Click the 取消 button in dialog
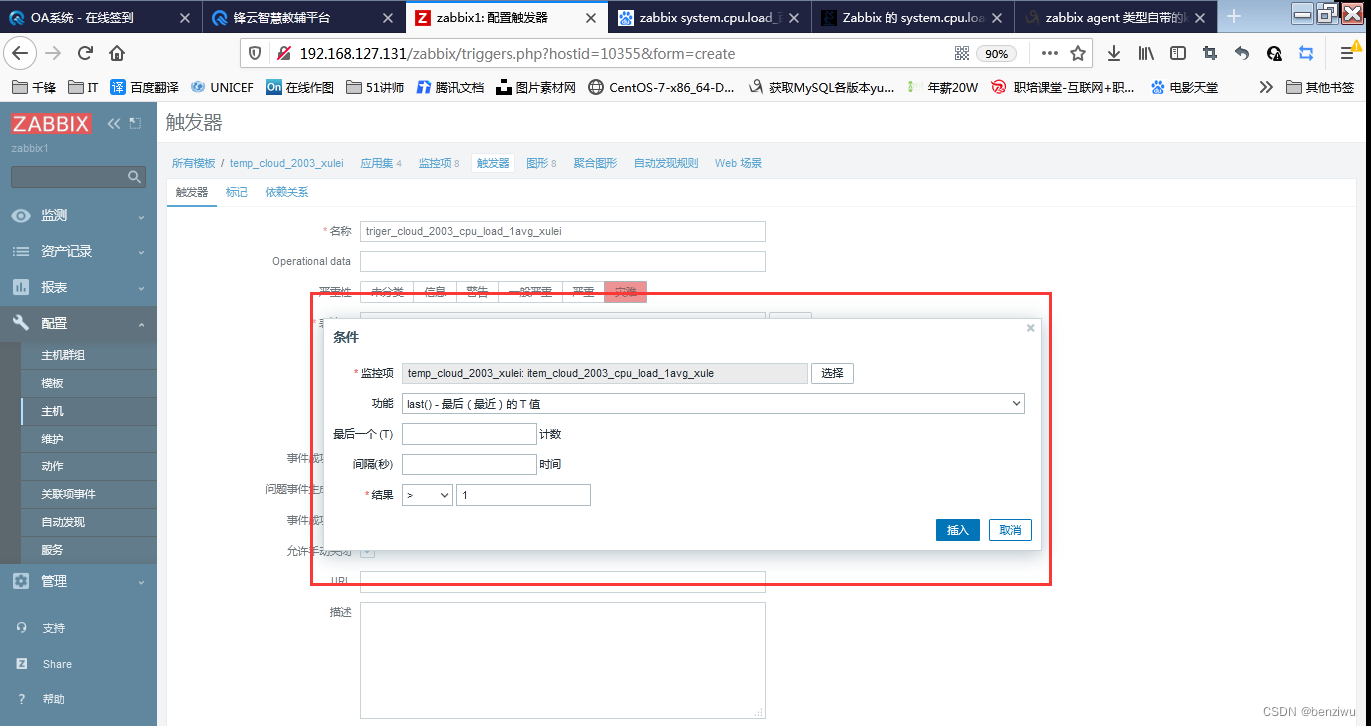 pyautogui.click(x=1010, y=530)
